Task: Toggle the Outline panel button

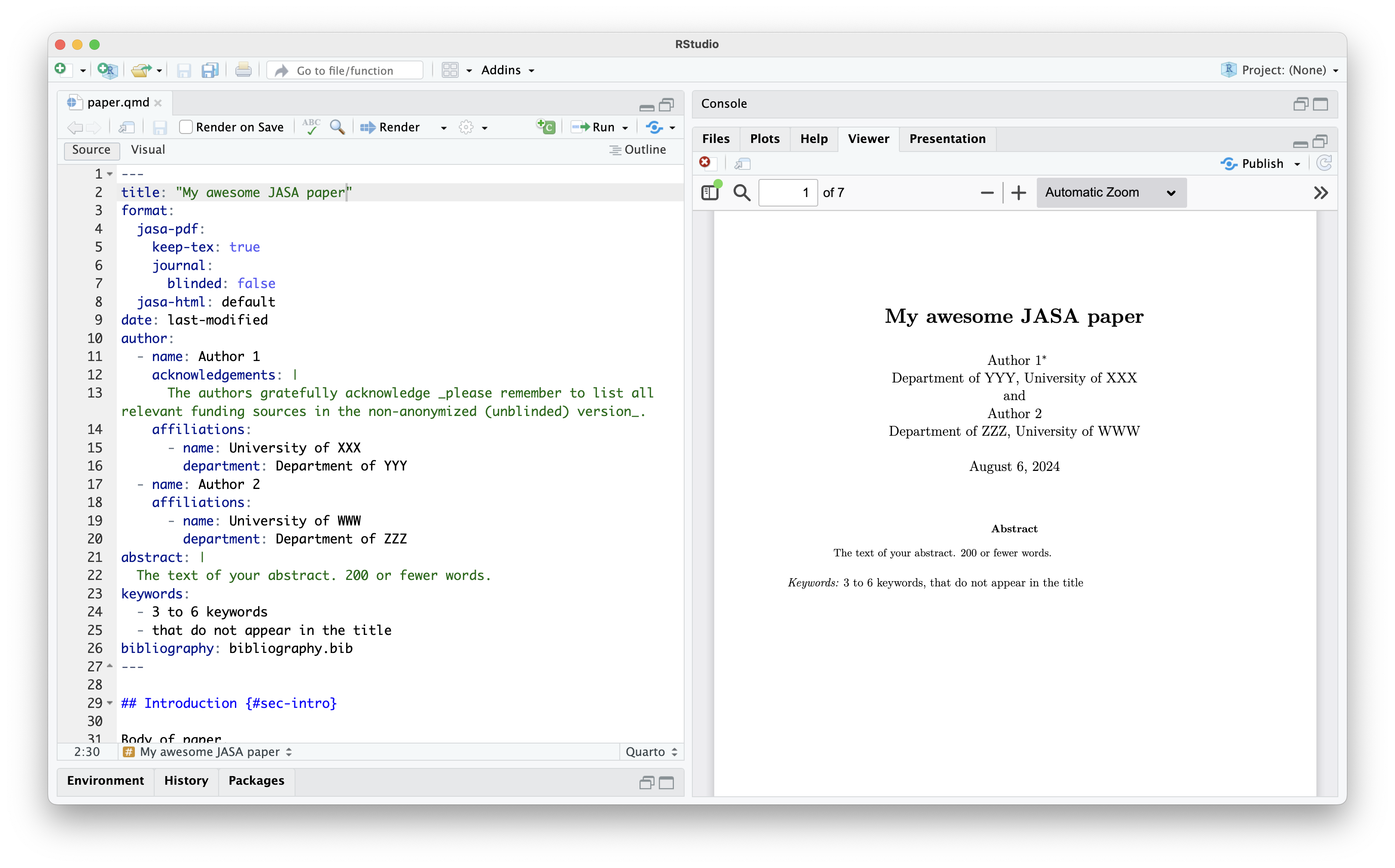Action: pos(637,150)
